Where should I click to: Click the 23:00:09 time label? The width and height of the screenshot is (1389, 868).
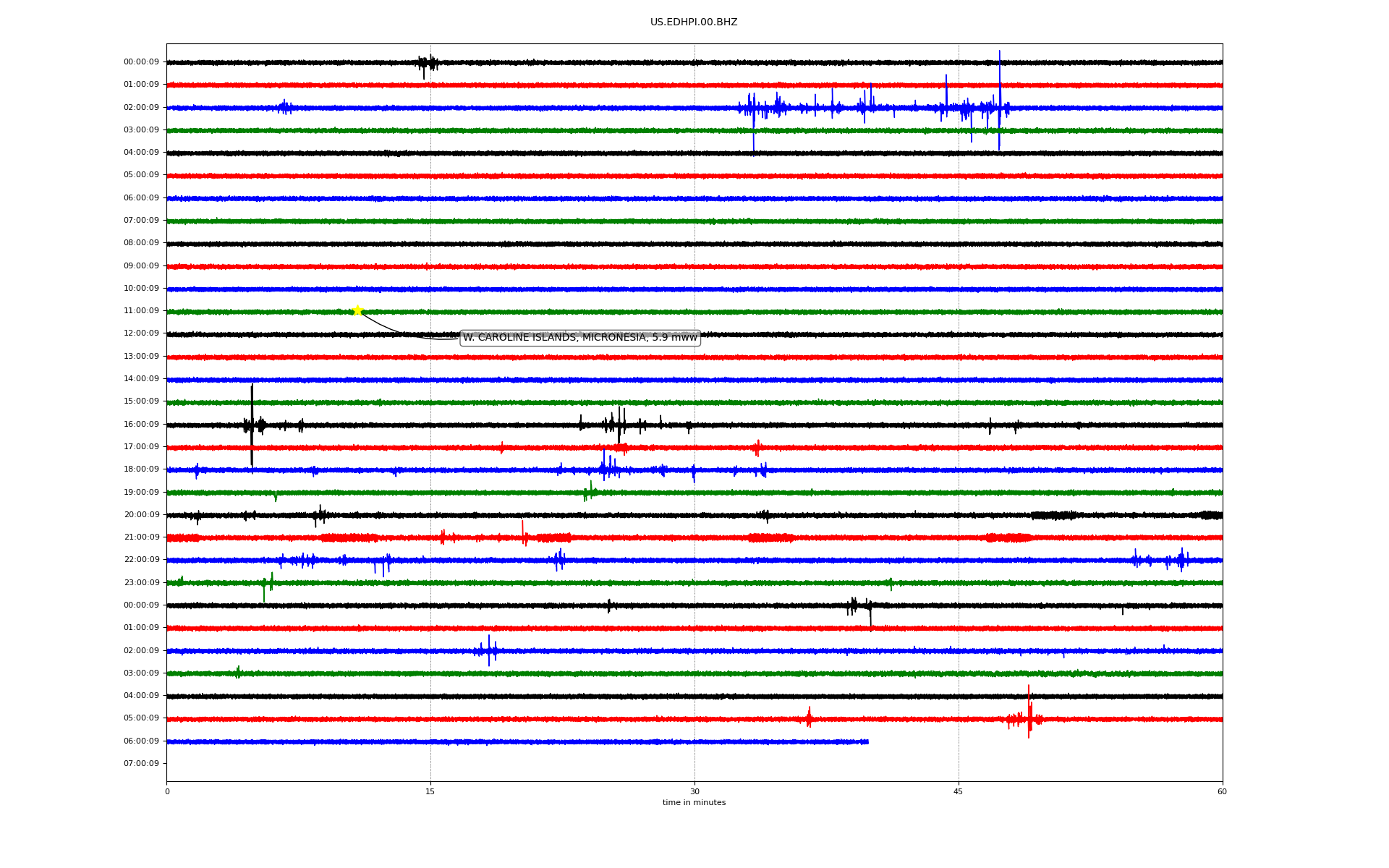141,583
